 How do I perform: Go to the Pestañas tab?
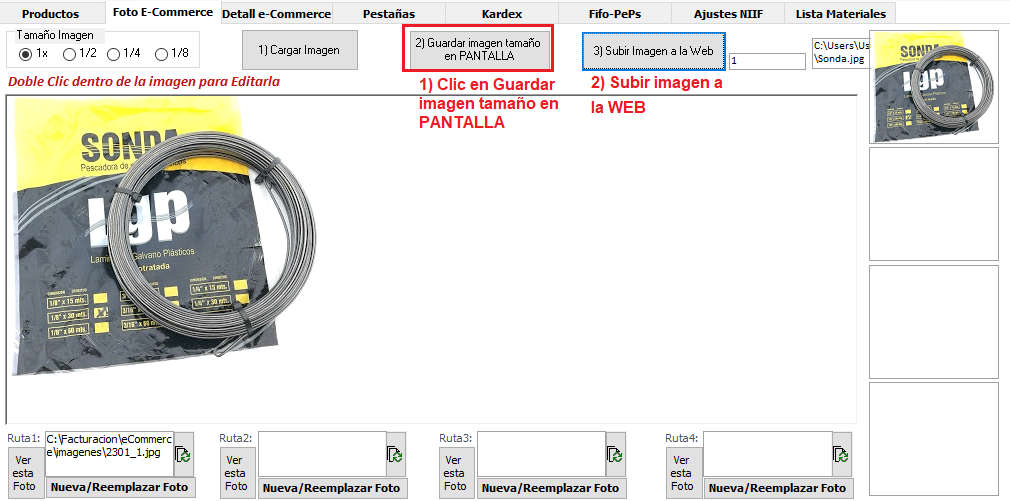(x=388, y=14)
